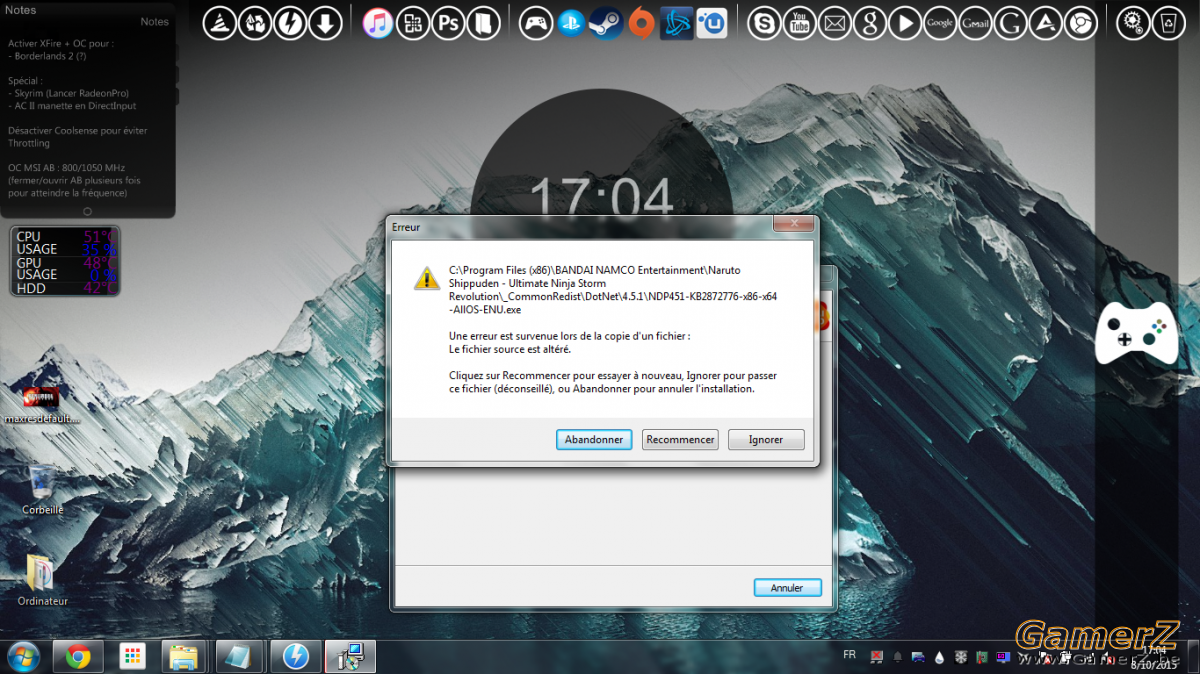1200x674 pixels.
Task: Click Recommencer to retry the copy
Action: 680,439
